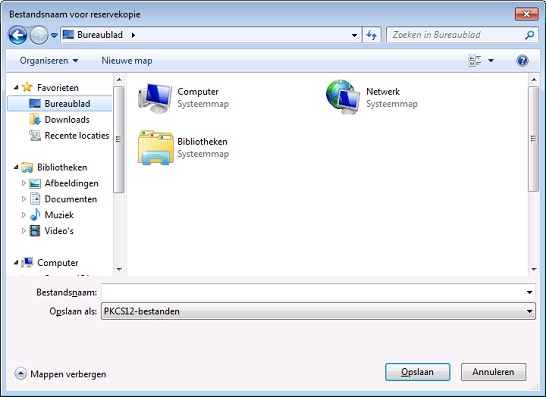Click the search magnifier icon
The image size is (546, 397).
point(530,35)
